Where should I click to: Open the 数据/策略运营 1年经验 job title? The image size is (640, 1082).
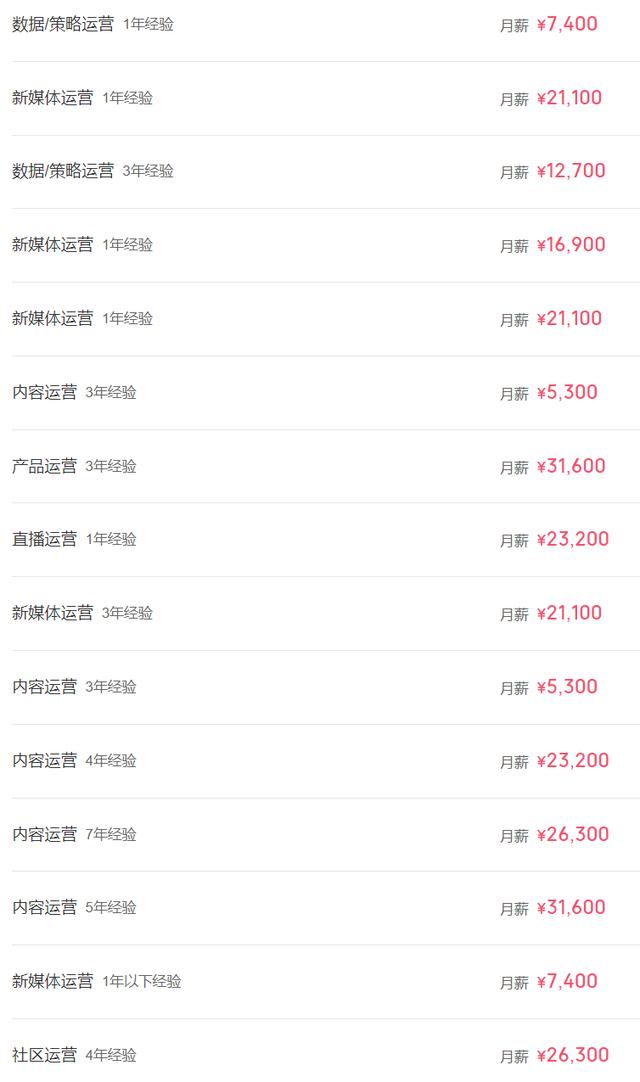[x=63, y=24]
